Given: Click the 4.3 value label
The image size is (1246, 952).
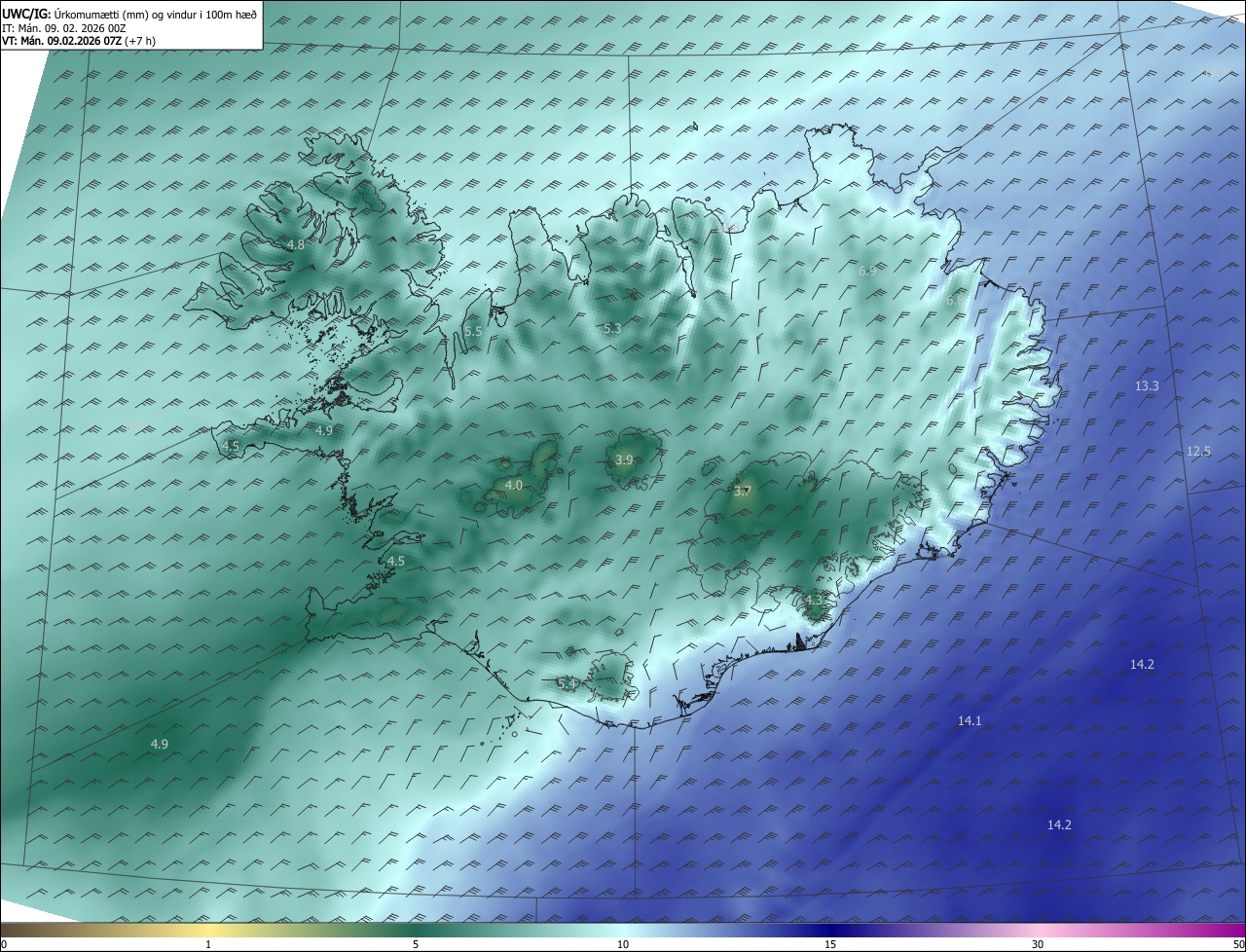Looking at the screenshot, I should pos(815,601).
